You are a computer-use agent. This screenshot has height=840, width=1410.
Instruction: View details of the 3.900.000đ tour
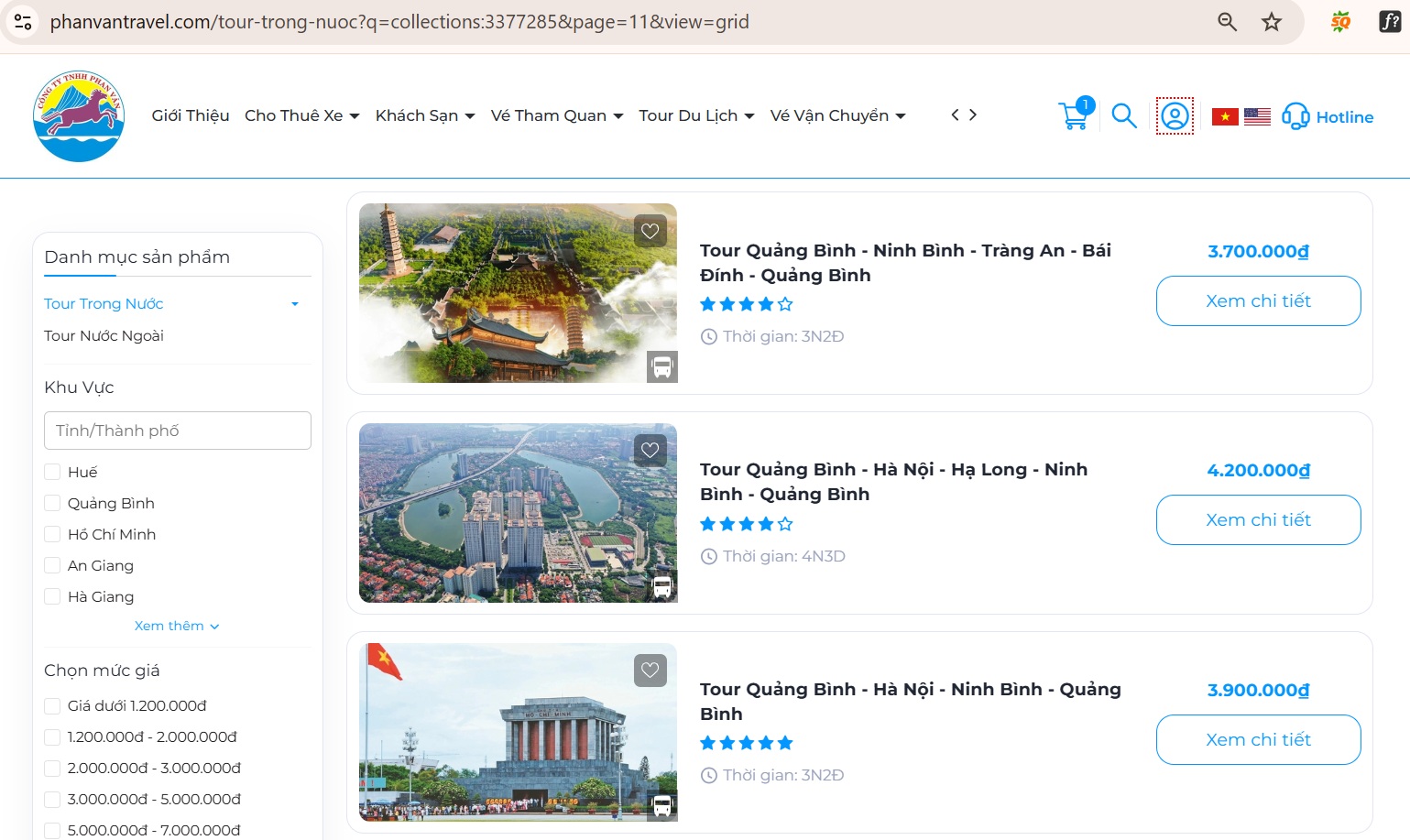pos(1258,739)
